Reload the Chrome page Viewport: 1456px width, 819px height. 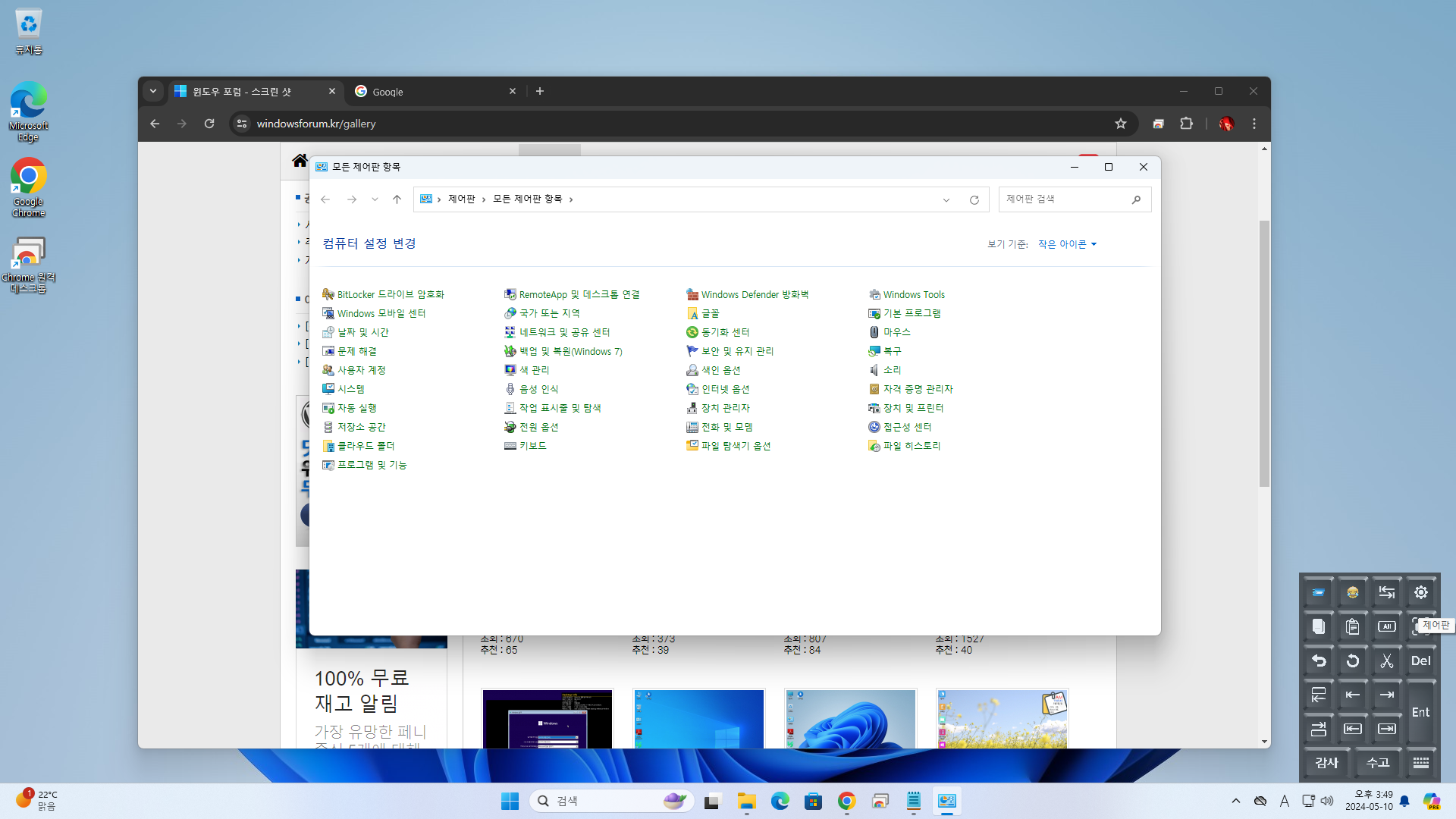coord(209,124)
